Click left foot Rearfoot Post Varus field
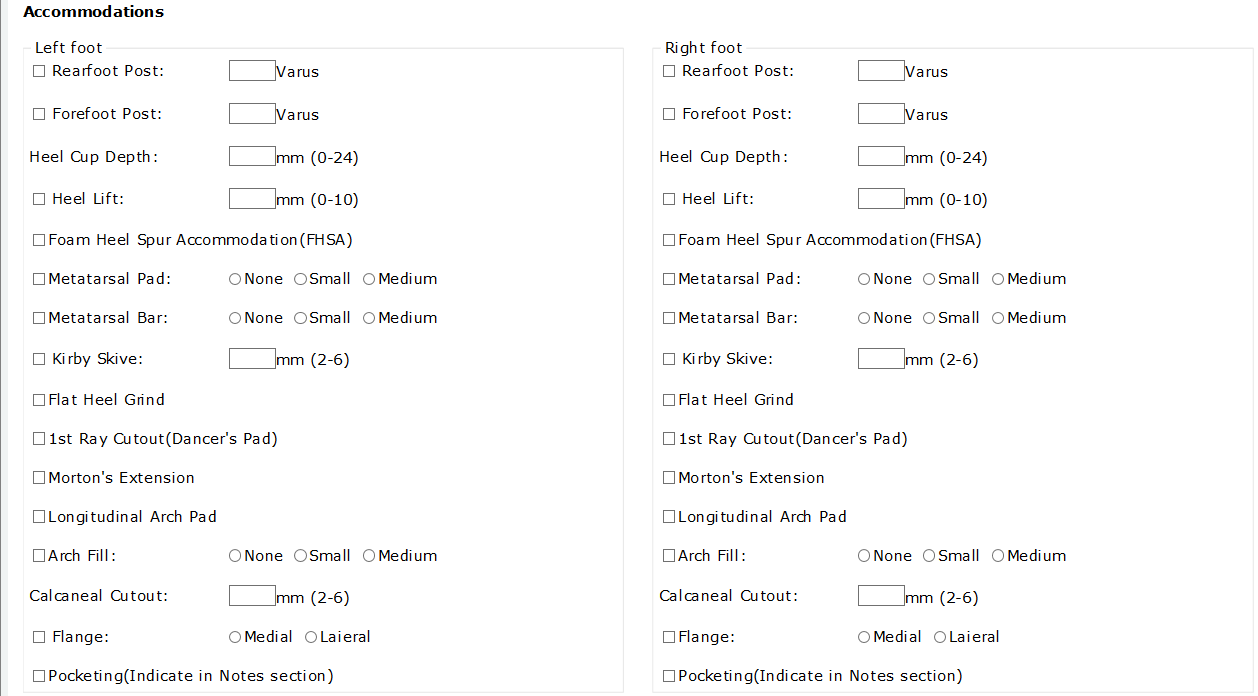The height and width of the screenshot is (696, 1258). (252, 70)
